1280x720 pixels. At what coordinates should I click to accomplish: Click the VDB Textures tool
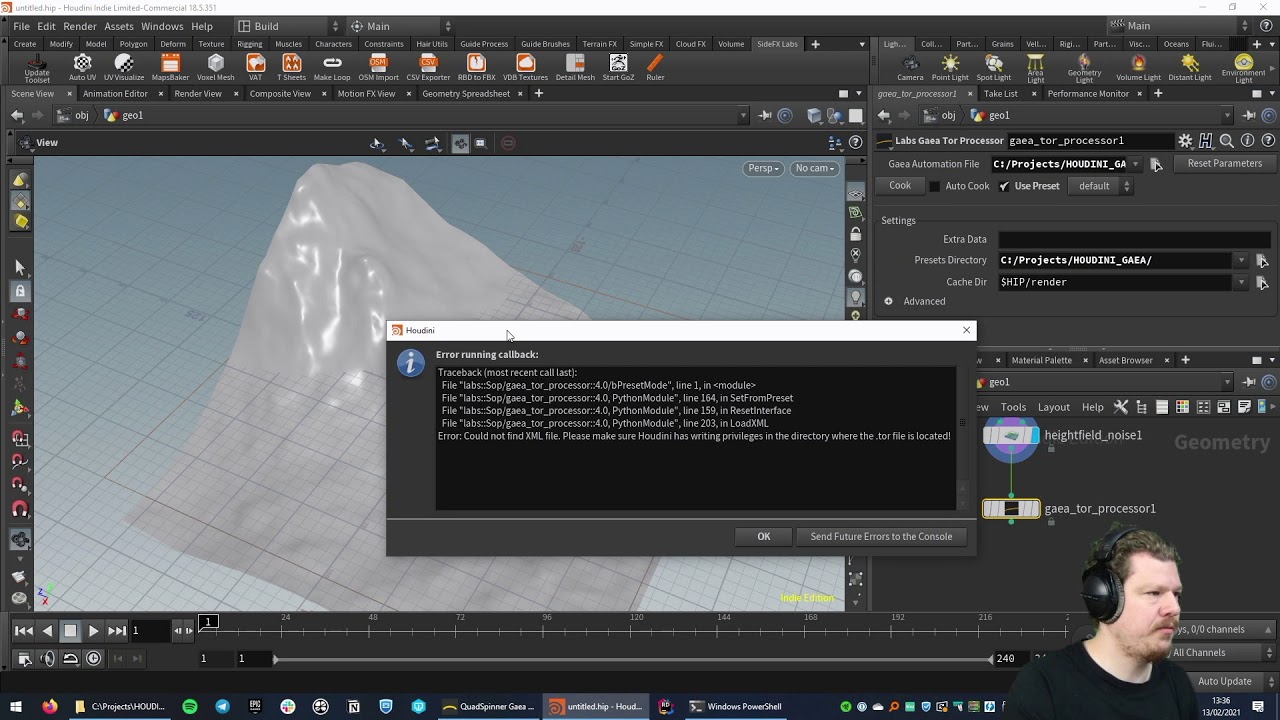tap(525, 68)
